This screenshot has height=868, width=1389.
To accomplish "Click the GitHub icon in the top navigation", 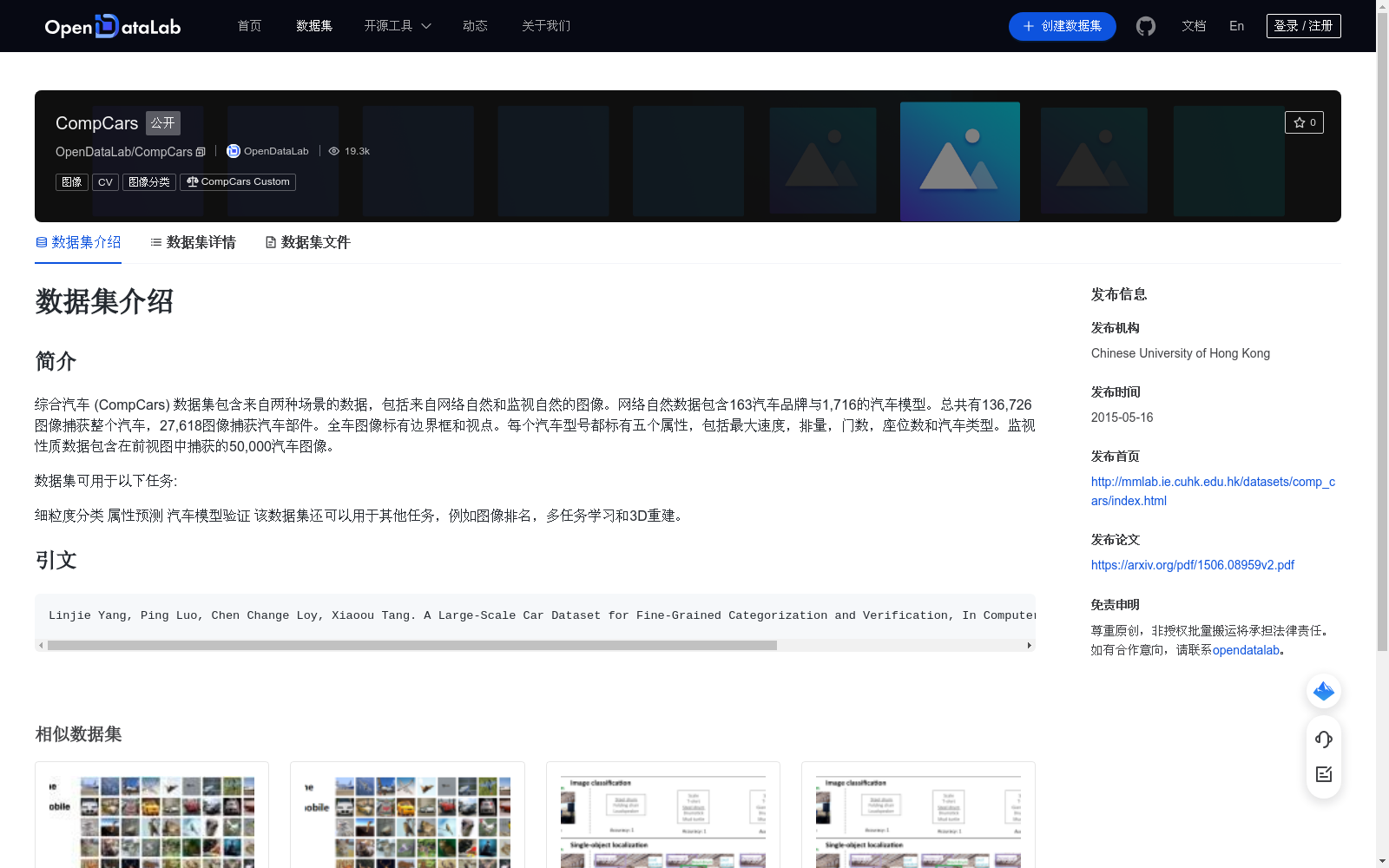I will [x=1145, y=26].
